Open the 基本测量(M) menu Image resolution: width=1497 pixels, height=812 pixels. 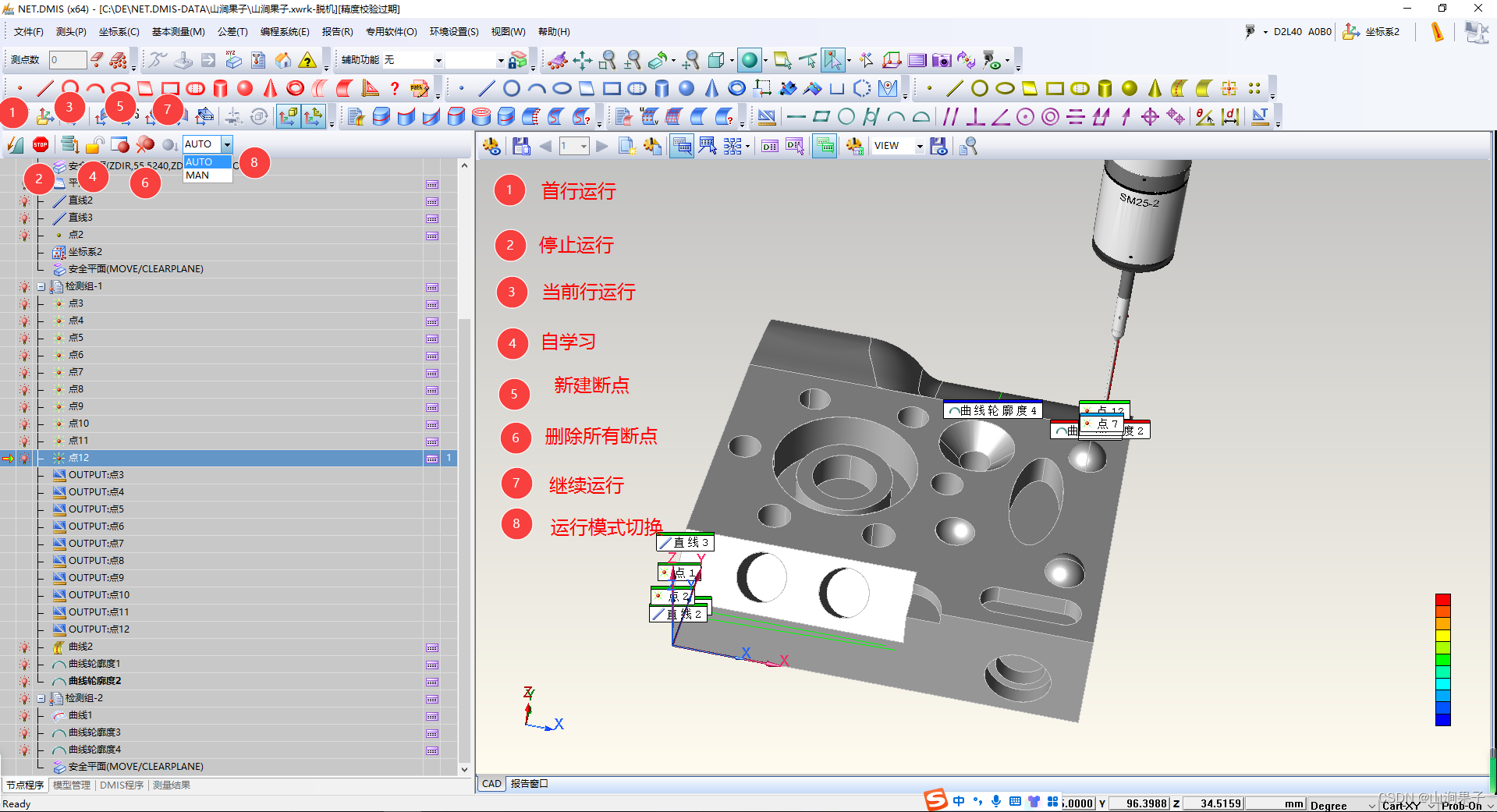pos(178,32)
